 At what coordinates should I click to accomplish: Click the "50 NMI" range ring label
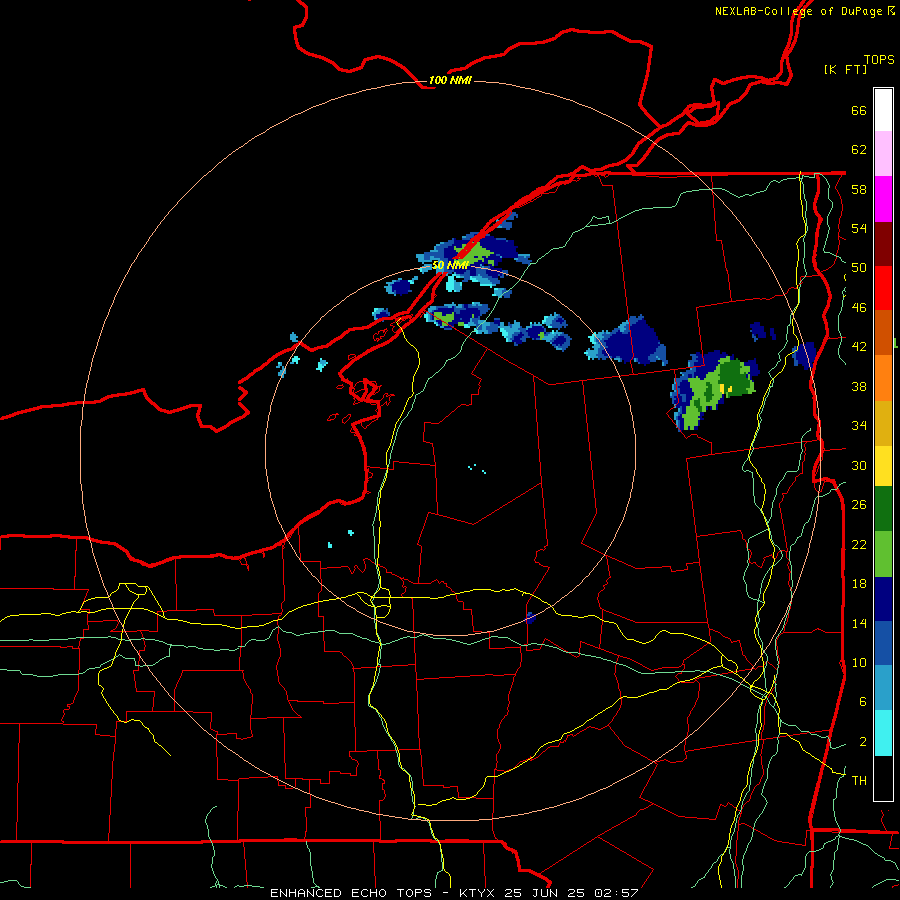coord(451,265)
